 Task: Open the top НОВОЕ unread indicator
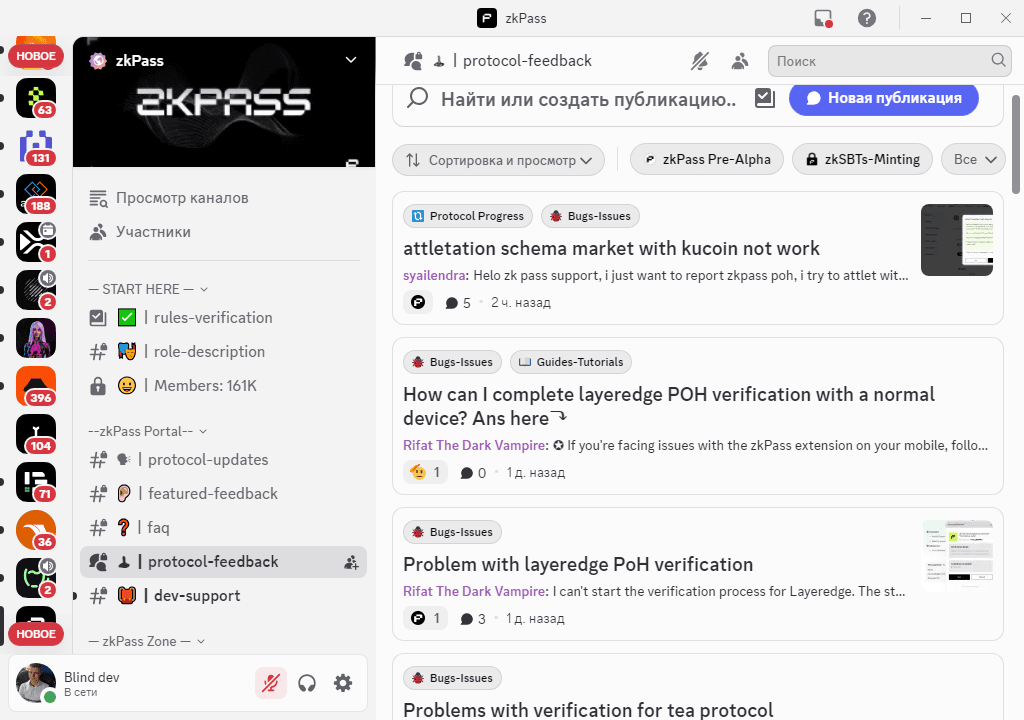click(36, 56)
